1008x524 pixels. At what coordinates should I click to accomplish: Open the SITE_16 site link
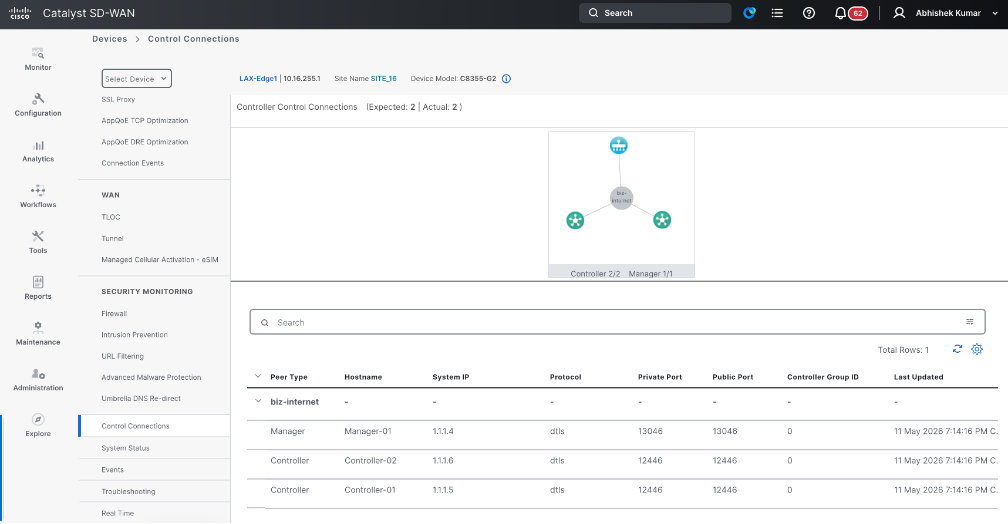(x=384, y=78)
